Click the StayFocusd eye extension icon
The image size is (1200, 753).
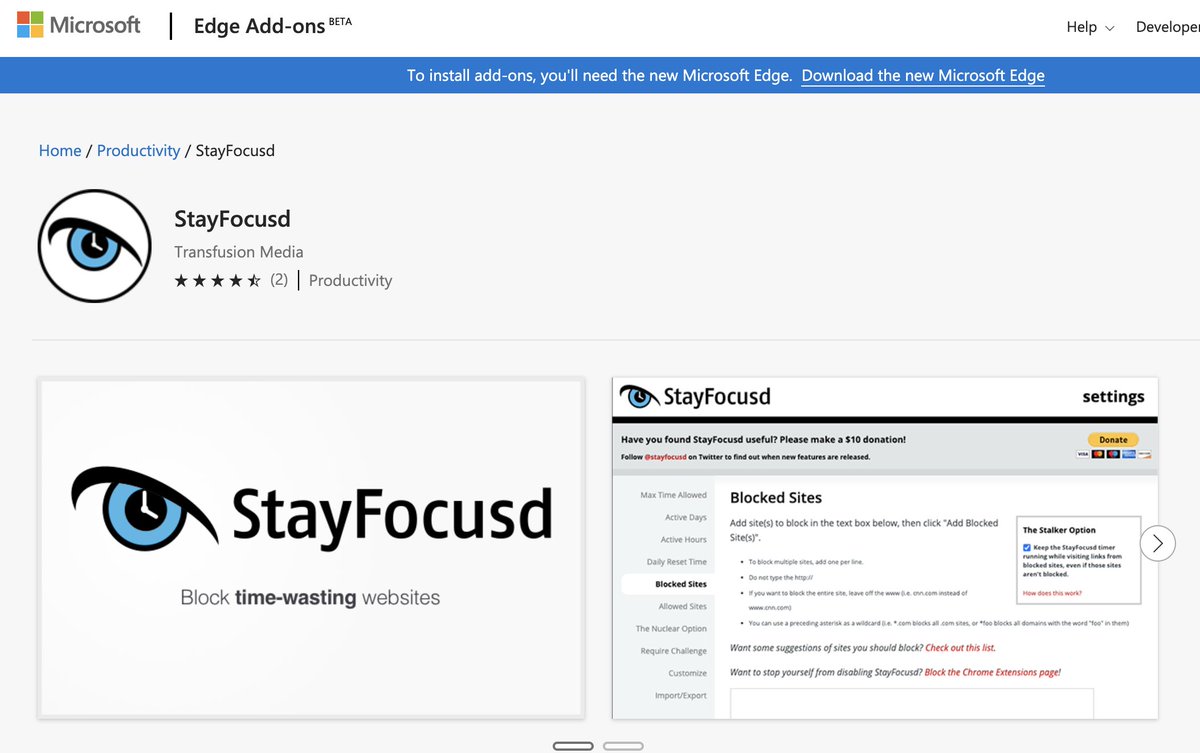[94, 246]
